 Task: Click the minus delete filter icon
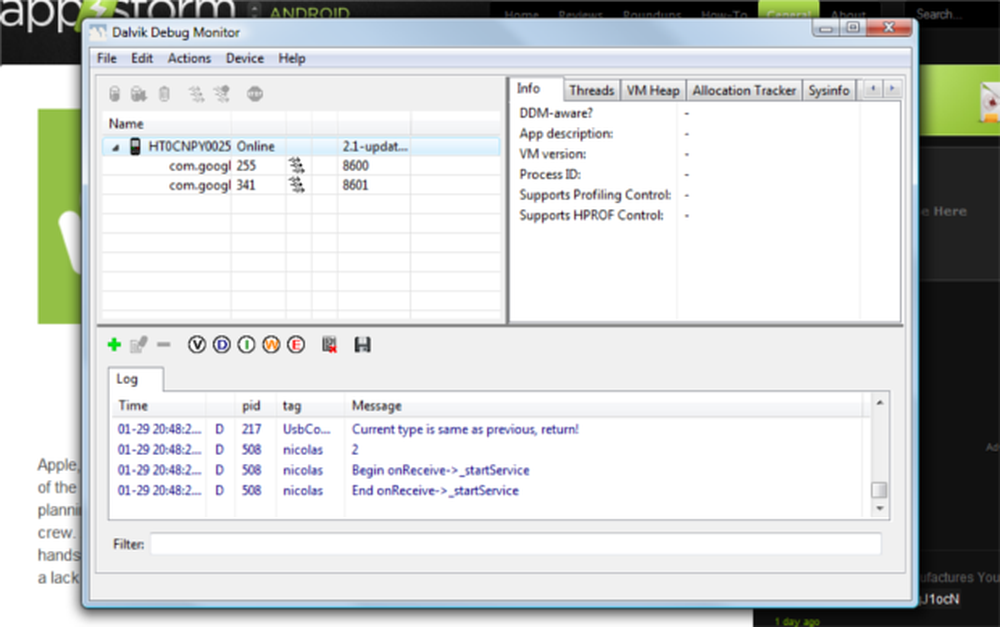164,345
